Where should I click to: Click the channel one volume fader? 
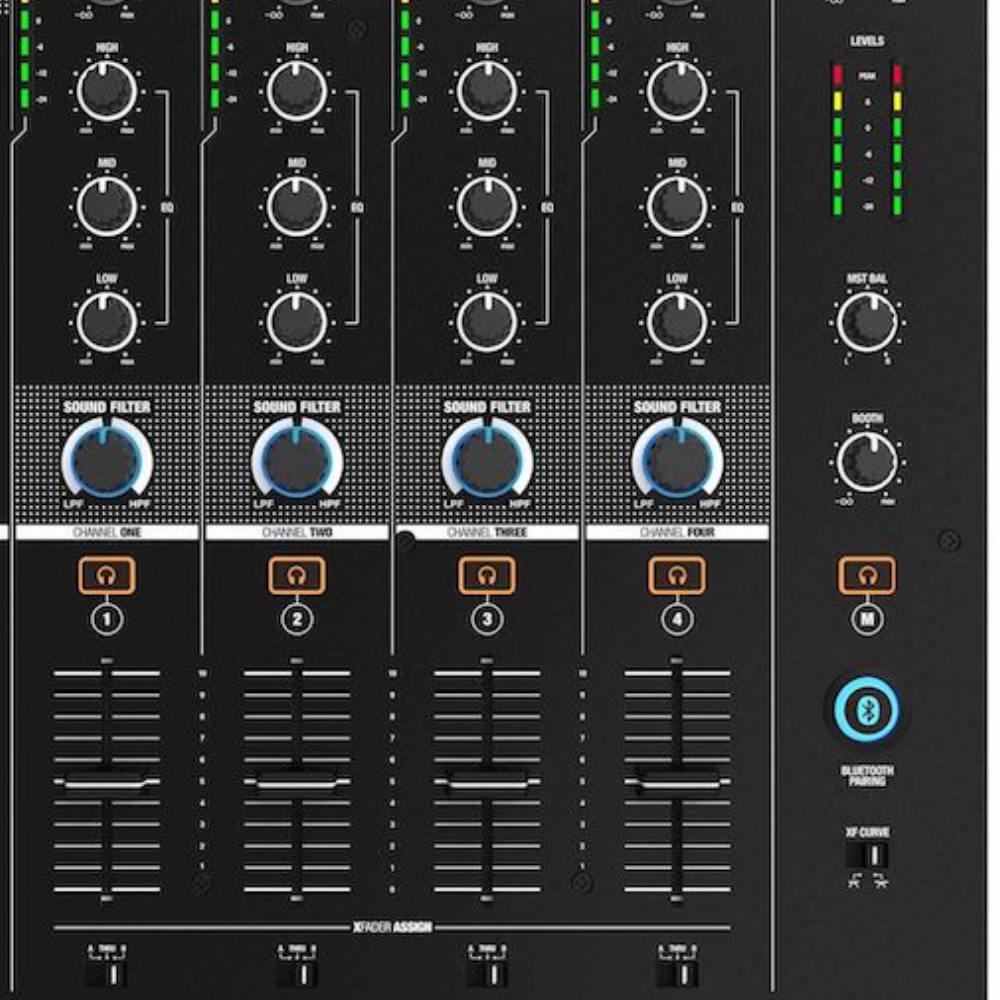[107, 785]
